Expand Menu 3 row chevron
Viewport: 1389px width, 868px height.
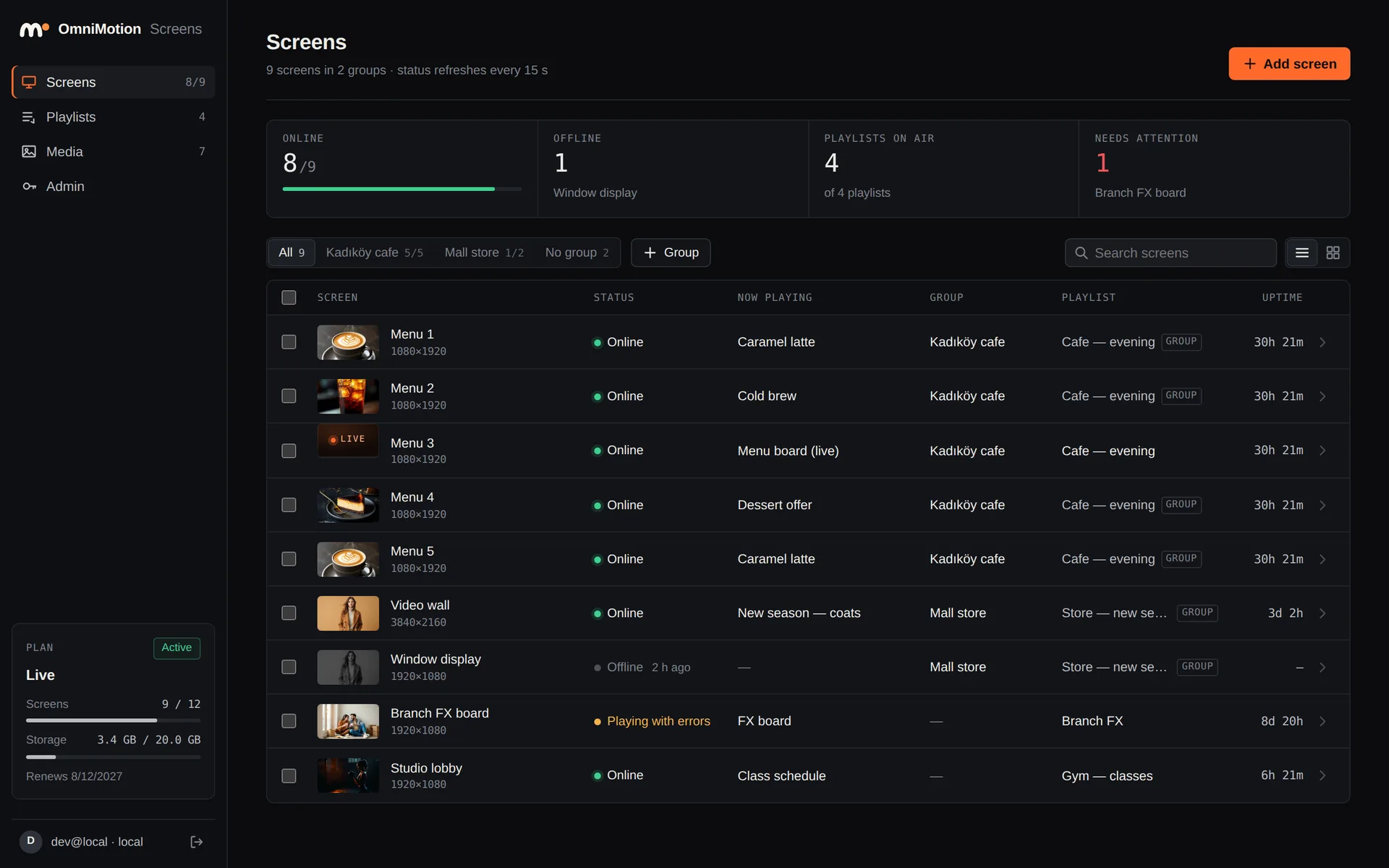point(1322,451)
